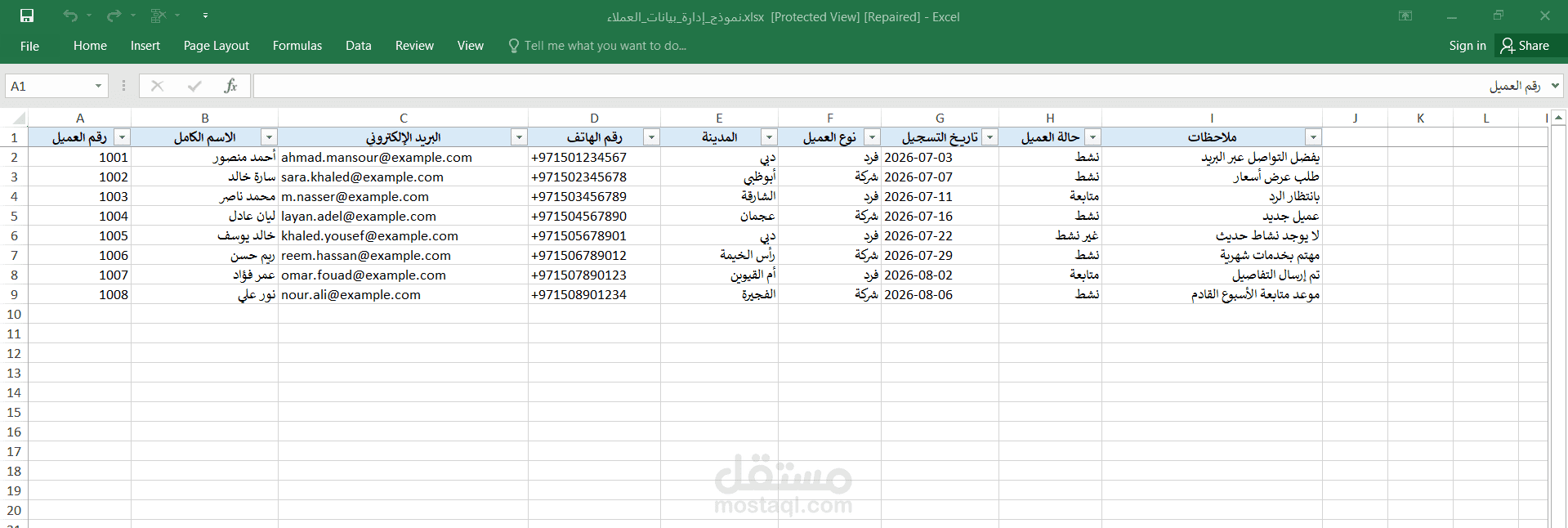The image size is (1568, 528).
Task: Open filter dropdown for المدينة column
Action: (769, 137)
